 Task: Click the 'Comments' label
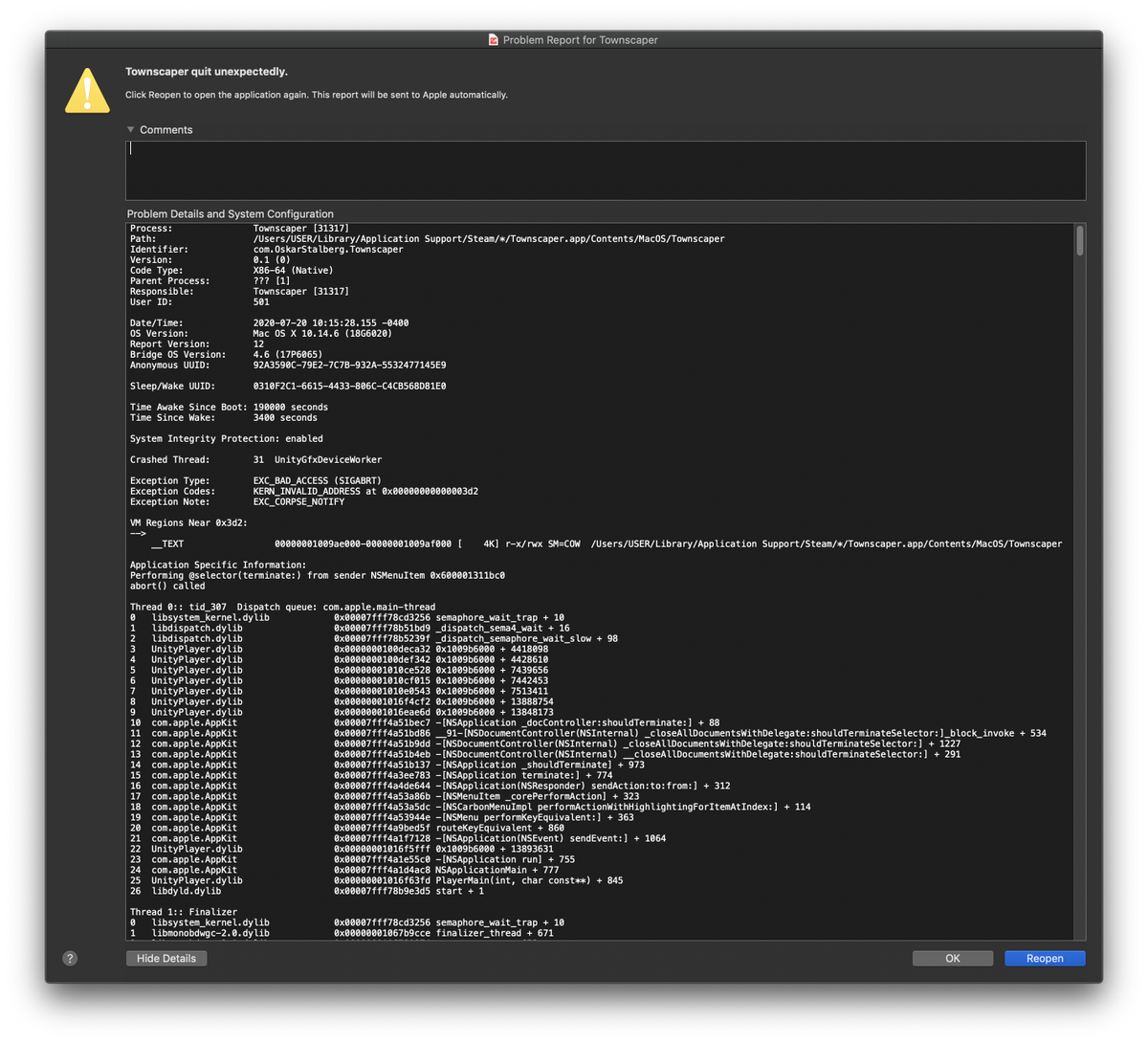[x=166, y=129]
